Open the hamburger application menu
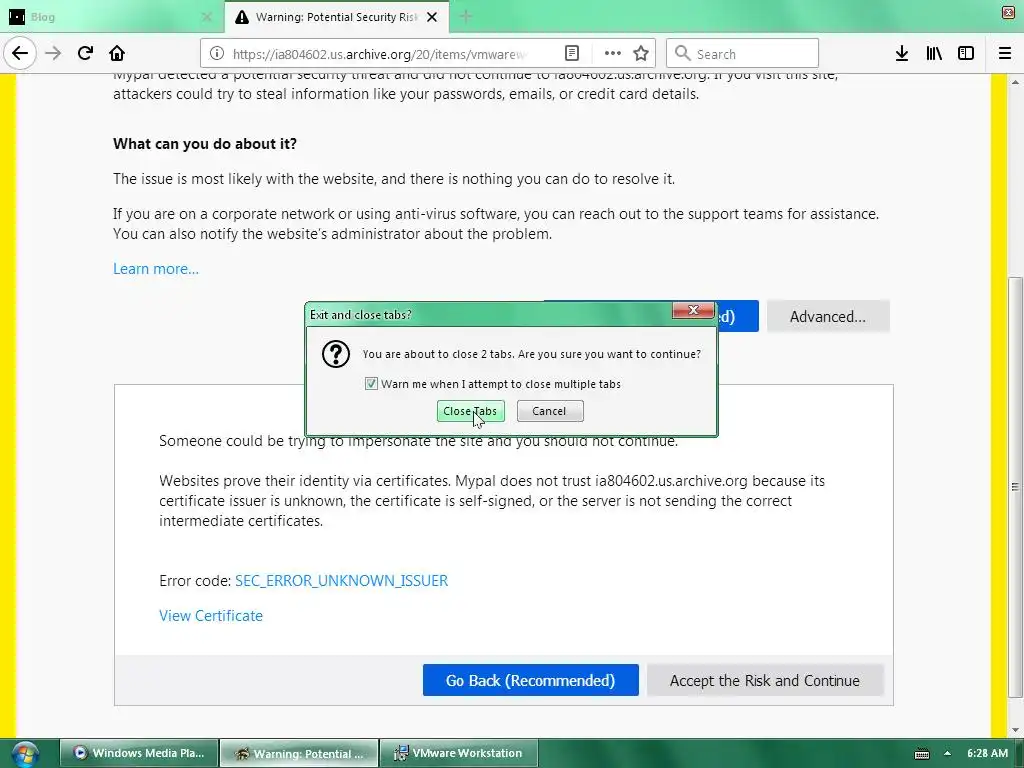 1005,54
